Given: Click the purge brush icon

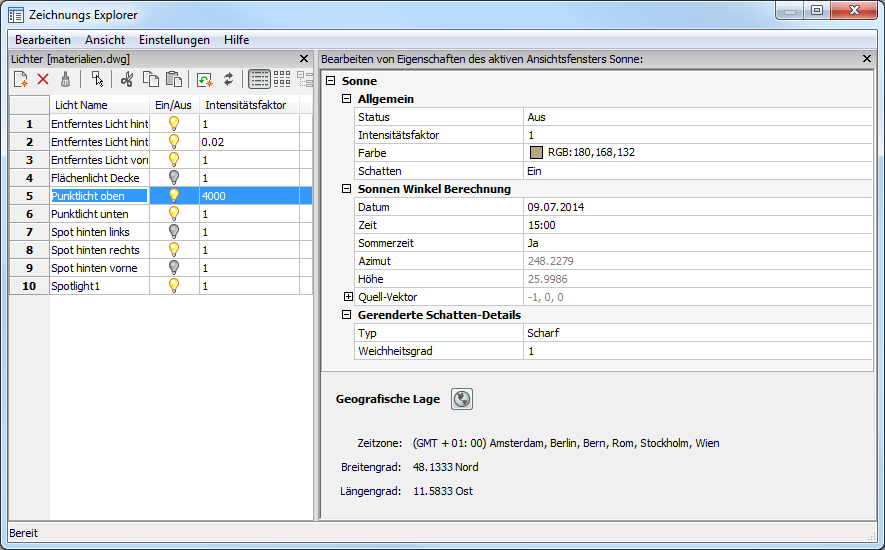Looking at the screenshot, I should 66,79.
